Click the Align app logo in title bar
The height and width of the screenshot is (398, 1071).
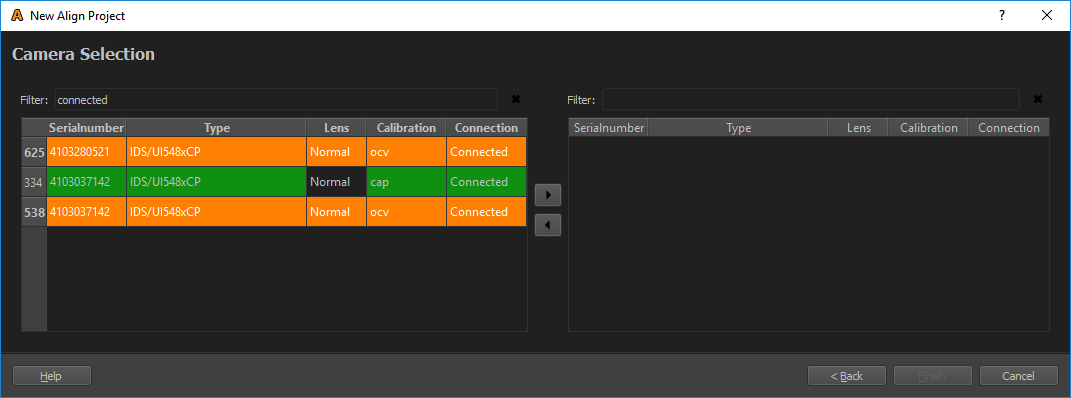(18, 15)
